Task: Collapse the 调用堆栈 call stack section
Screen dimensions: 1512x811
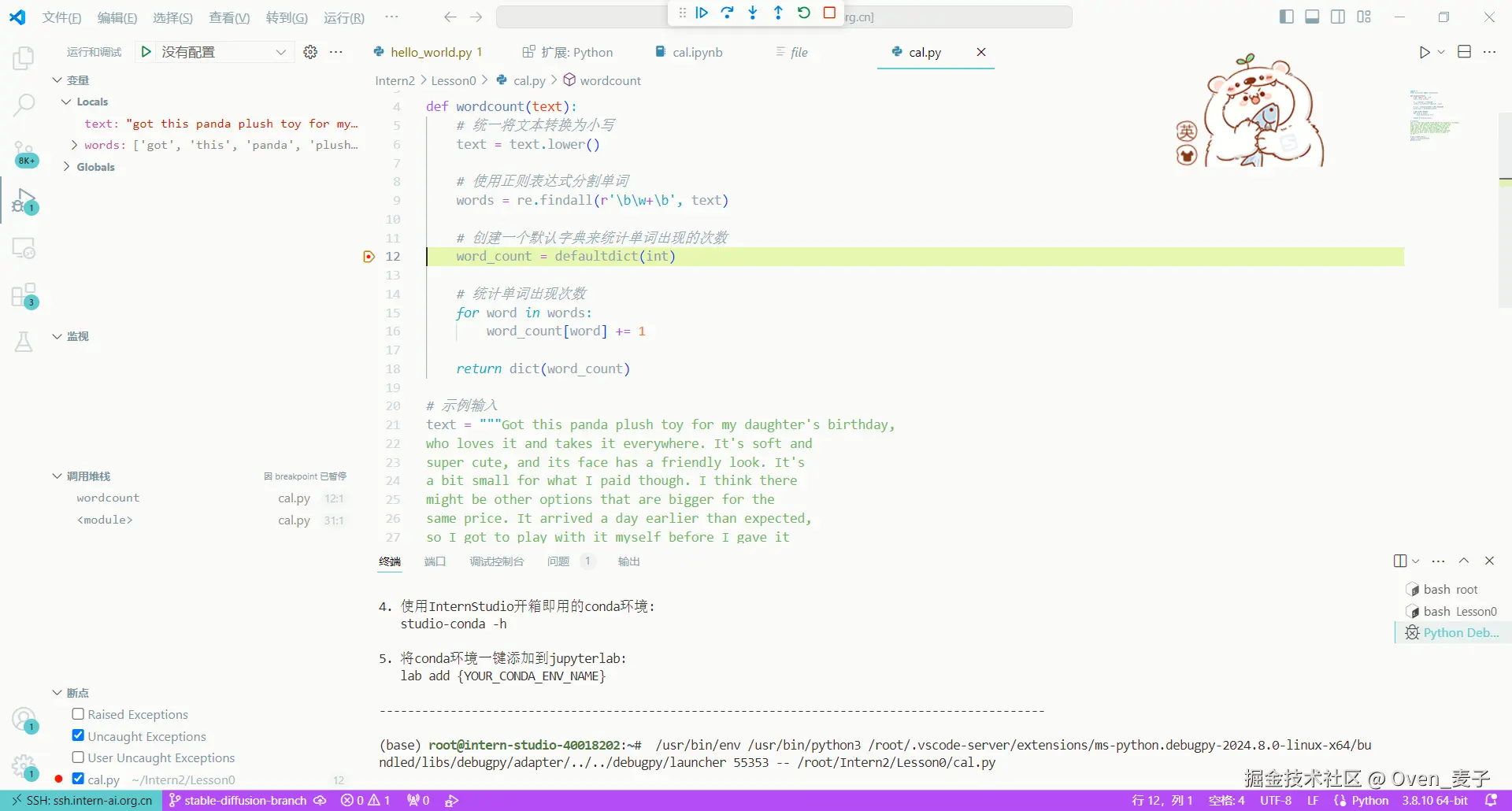Action: (x=57, y=476)
